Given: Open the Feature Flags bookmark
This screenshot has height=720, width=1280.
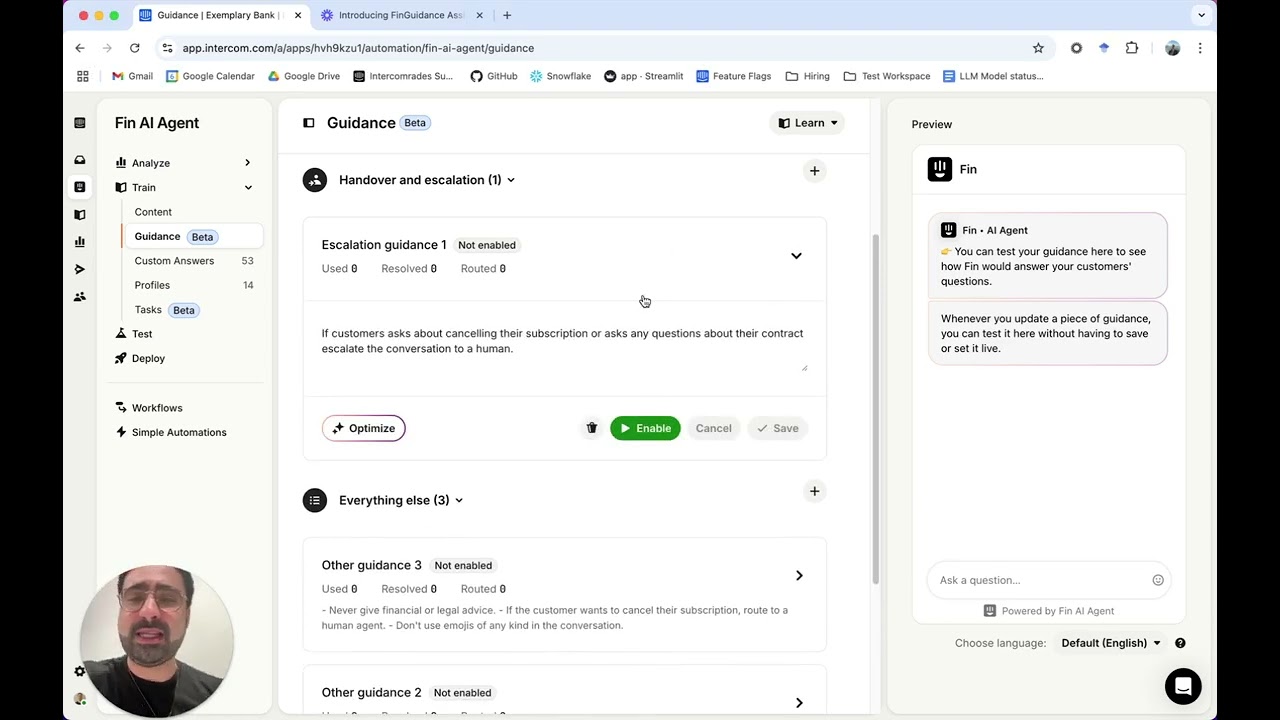Looking at the screenshot, I should [733, 76].
